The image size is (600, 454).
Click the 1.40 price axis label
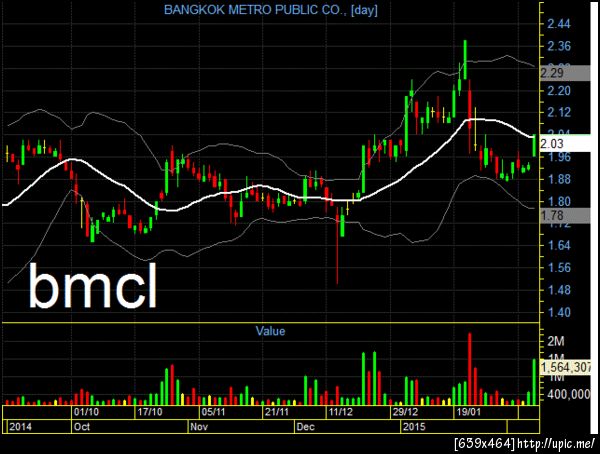[559, 312]
